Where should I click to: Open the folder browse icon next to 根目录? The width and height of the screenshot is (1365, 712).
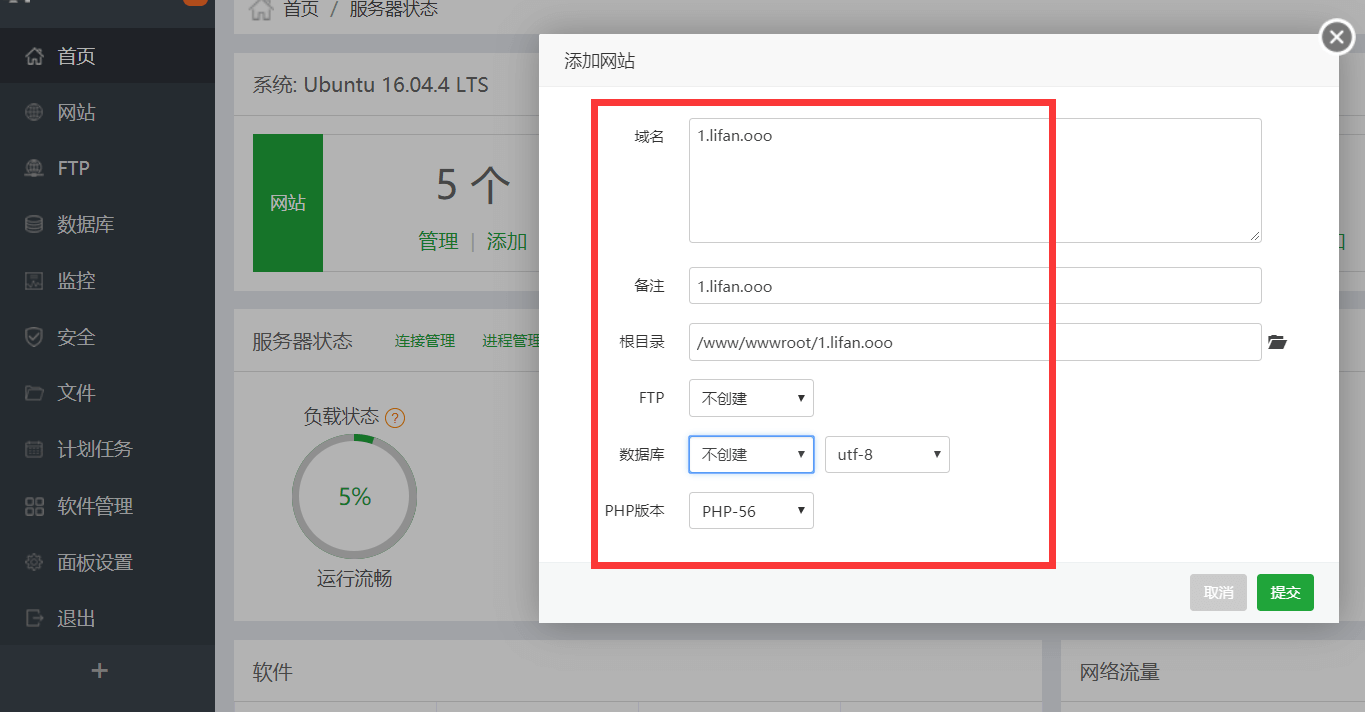click(1277, 342)
